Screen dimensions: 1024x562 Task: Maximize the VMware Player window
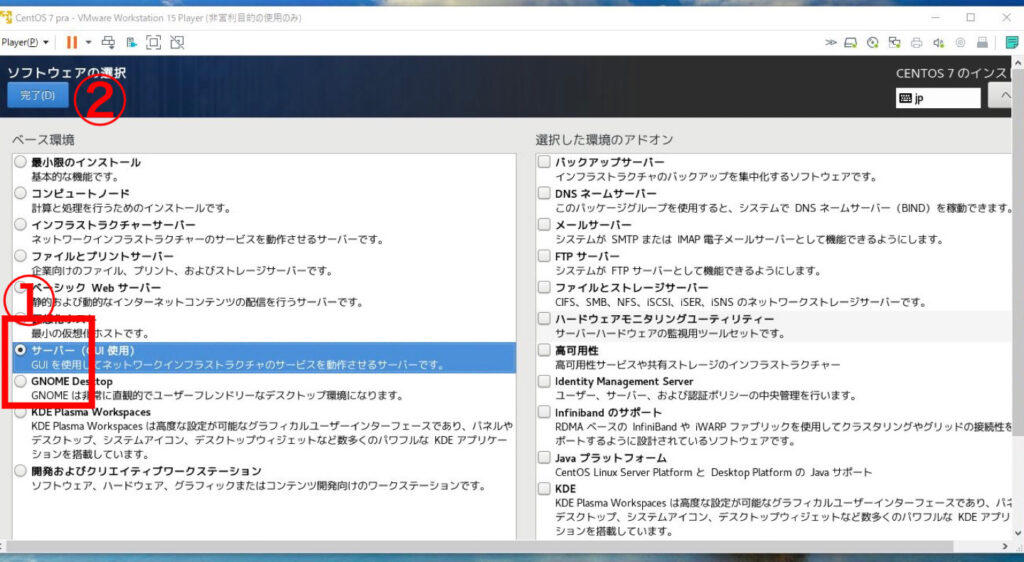pos(970,18)
